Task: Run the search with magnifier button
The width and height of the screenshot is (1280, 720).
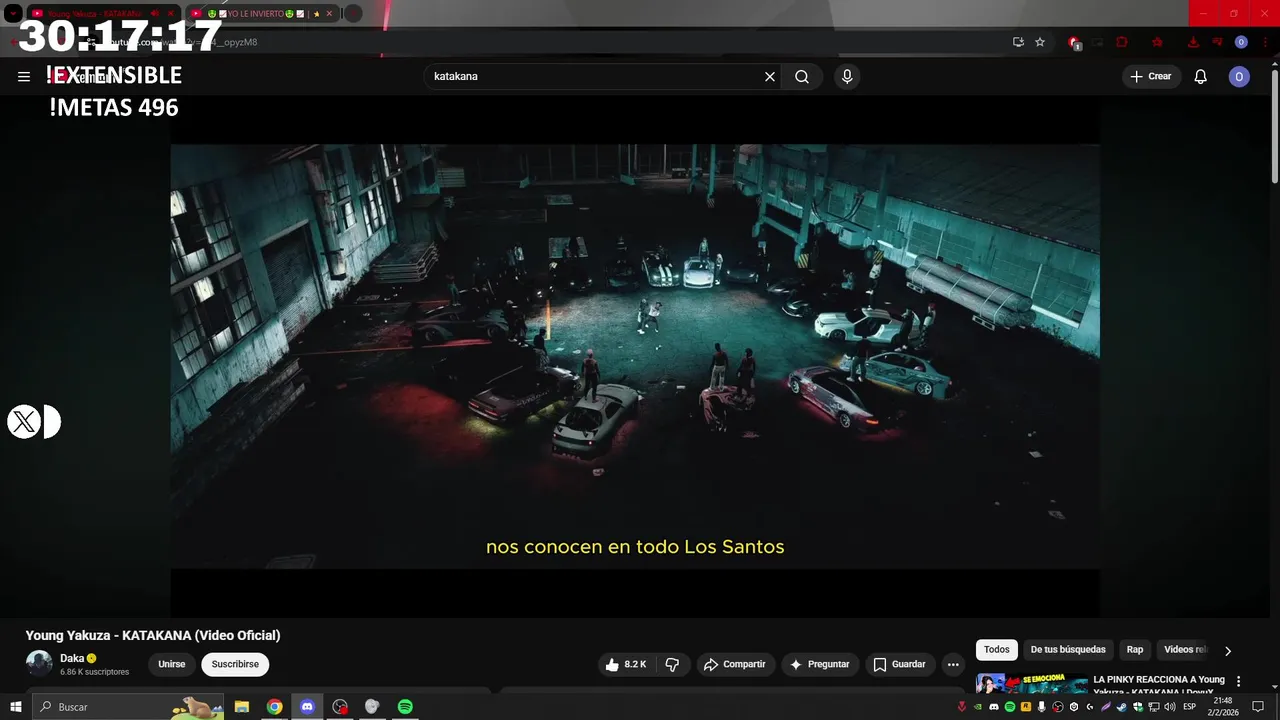Action: (x=802, y=76)
